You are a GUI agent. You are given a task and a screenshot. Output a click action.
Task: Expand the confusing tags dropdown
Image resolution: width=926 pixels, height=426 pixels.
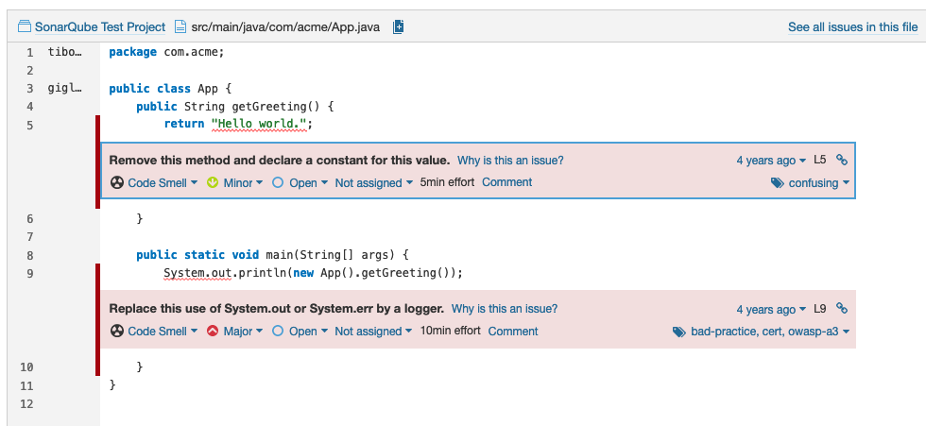(x=811, y=183)
